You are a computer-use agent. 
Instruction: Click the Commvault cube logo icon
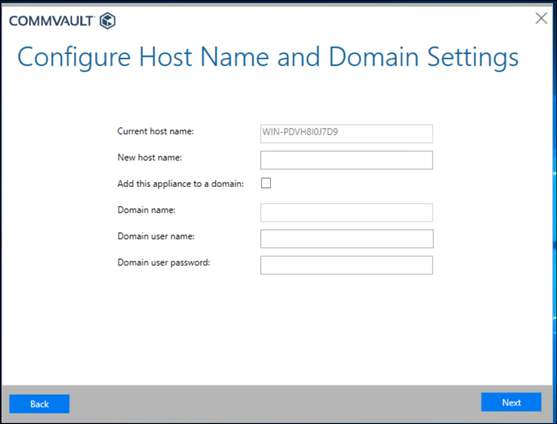(107, 21)
